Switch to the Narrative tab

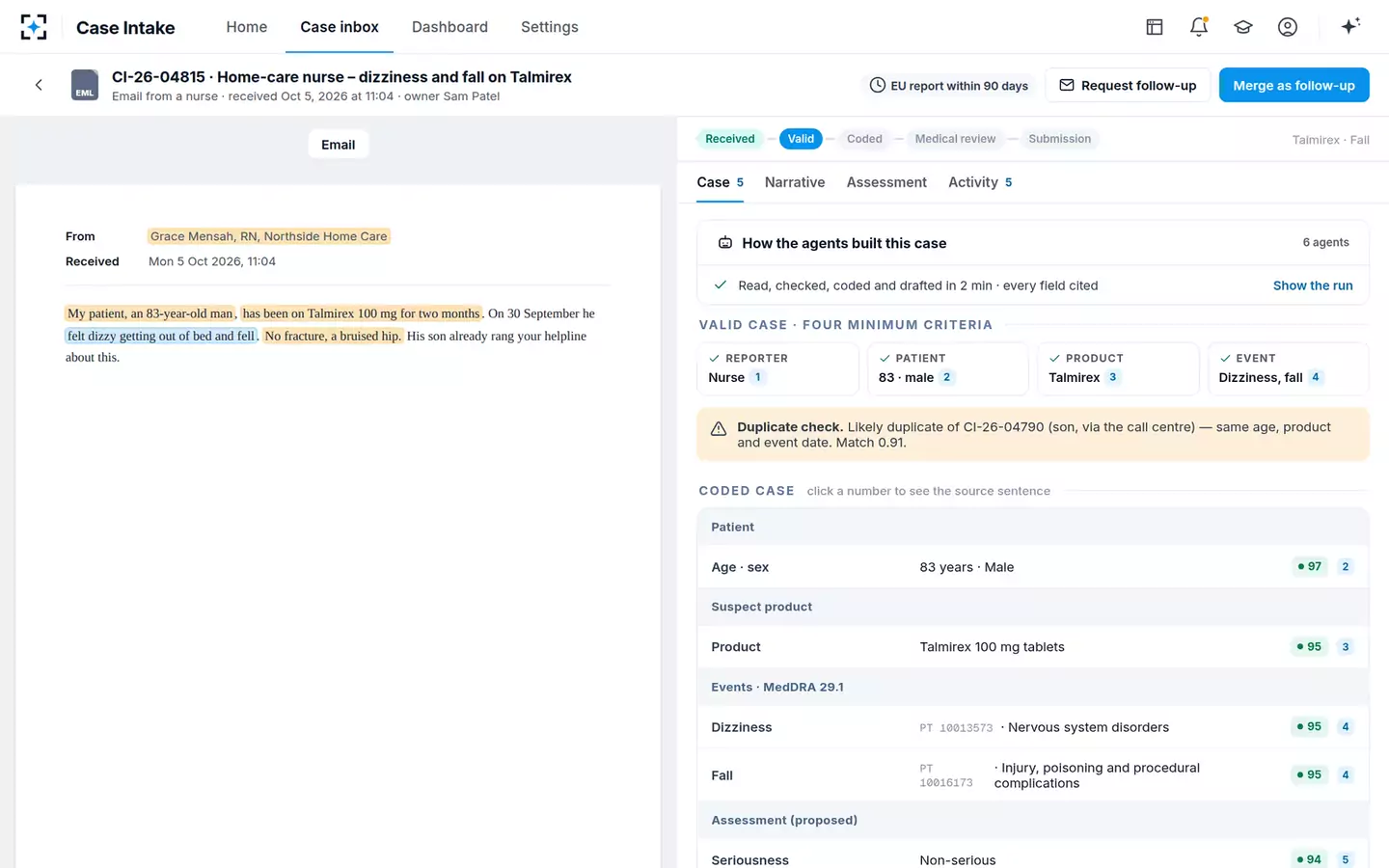point(795,182)
